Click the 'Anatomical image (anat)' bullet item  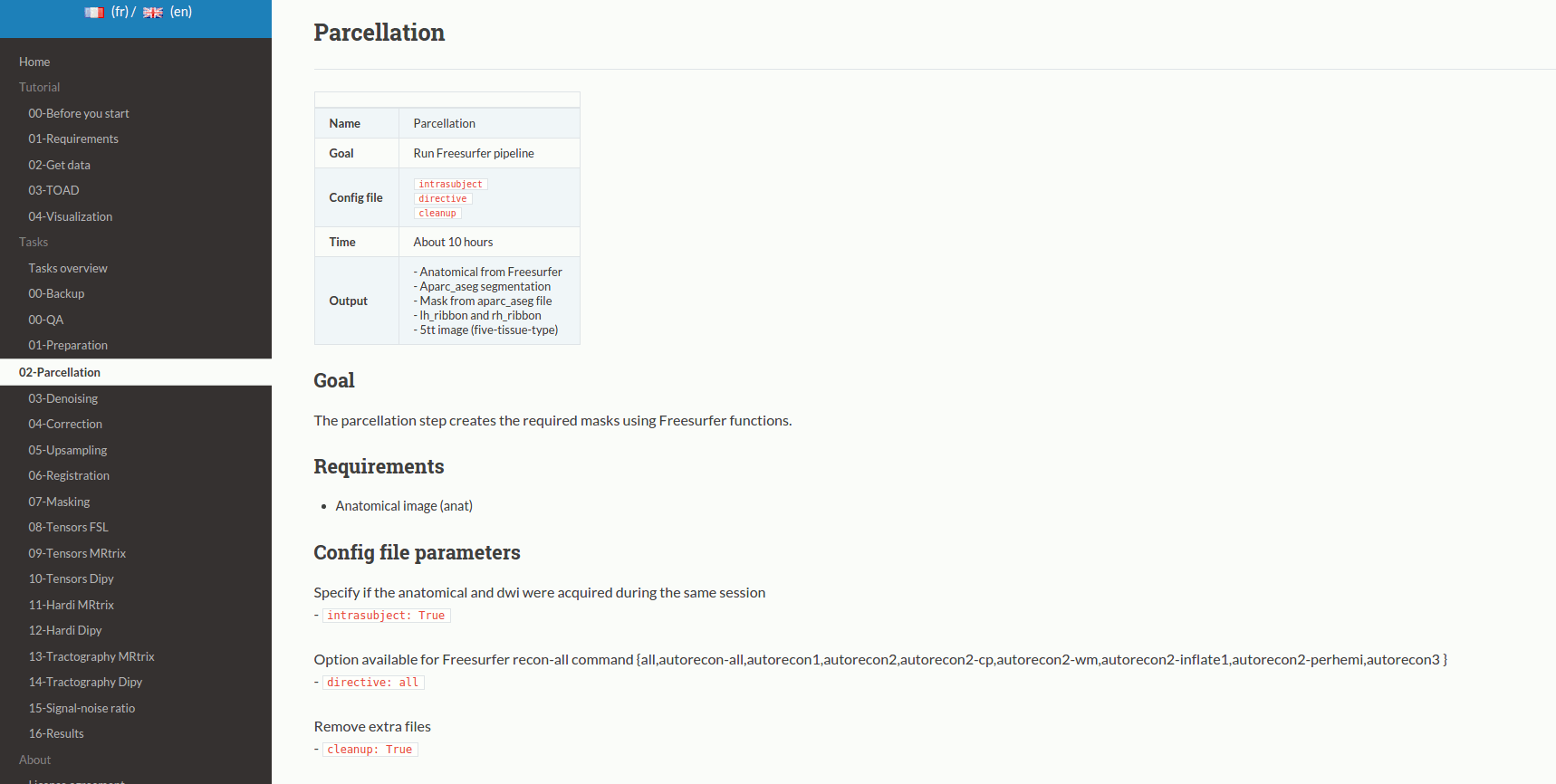click(404, 506)
